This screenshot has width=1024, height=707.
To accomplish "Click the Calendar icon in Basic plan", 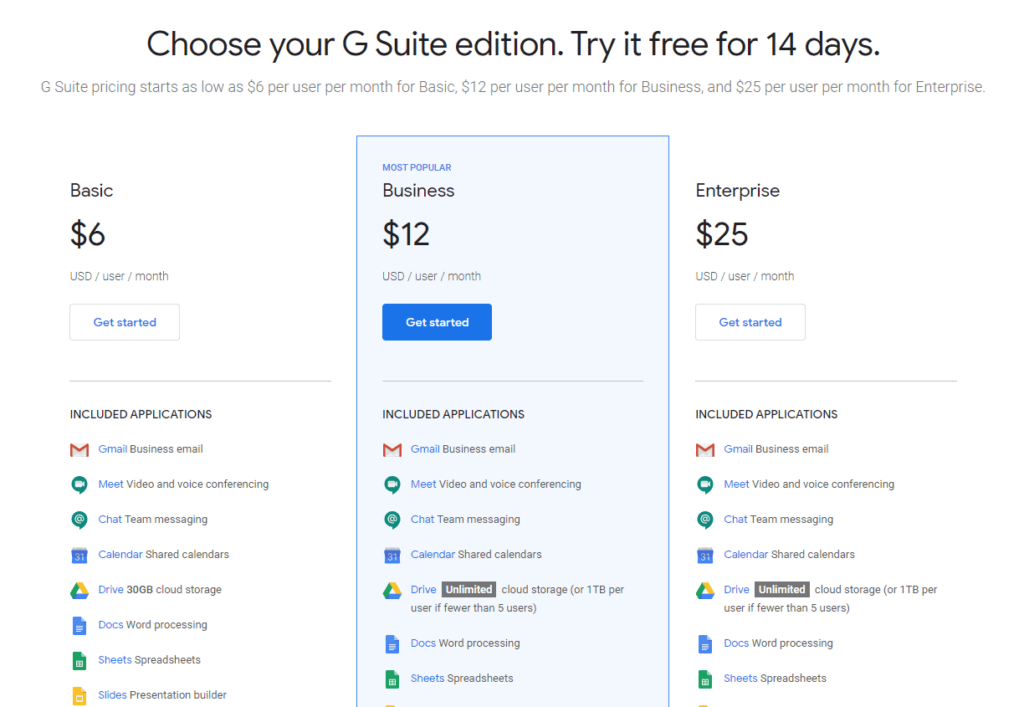I will tap(79, 555).
